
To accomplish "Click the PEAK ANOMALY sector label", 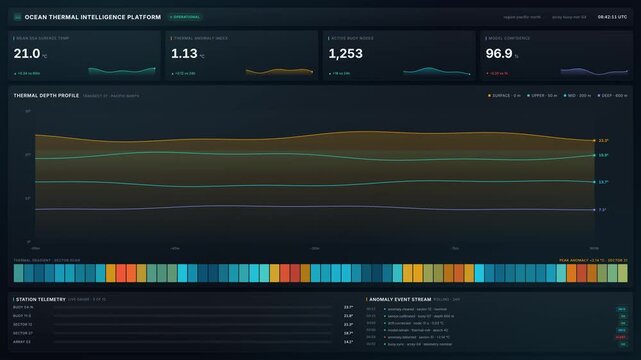I will pyautogui.click(x=593, y=260).
